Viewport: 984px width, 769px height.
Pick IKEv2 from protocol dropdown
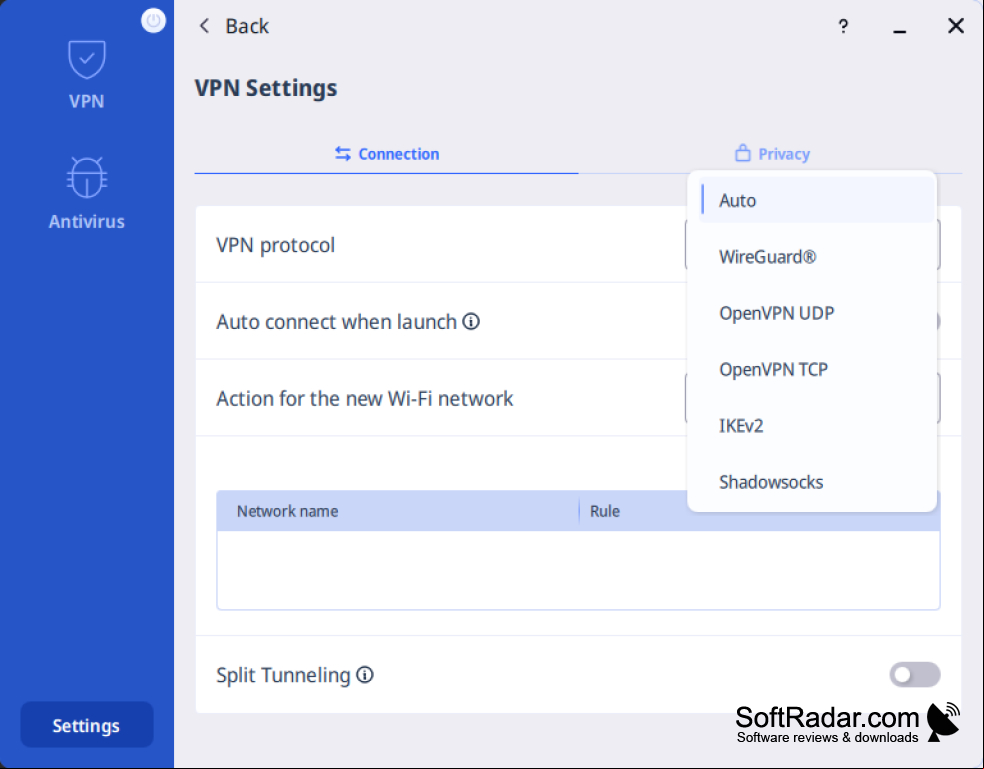[817, 426]
